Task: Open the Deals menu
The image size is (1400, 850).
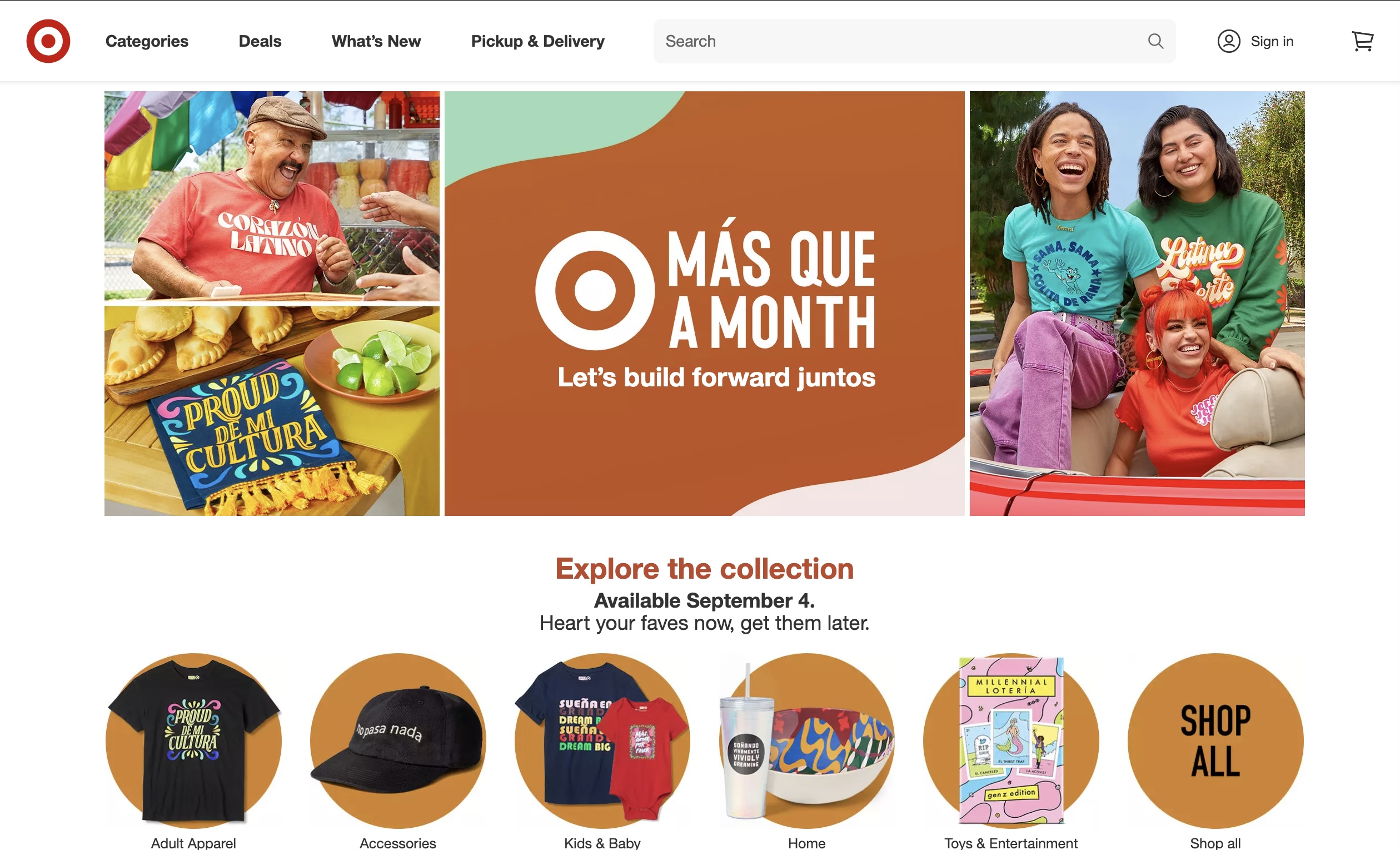Action: 260,41
